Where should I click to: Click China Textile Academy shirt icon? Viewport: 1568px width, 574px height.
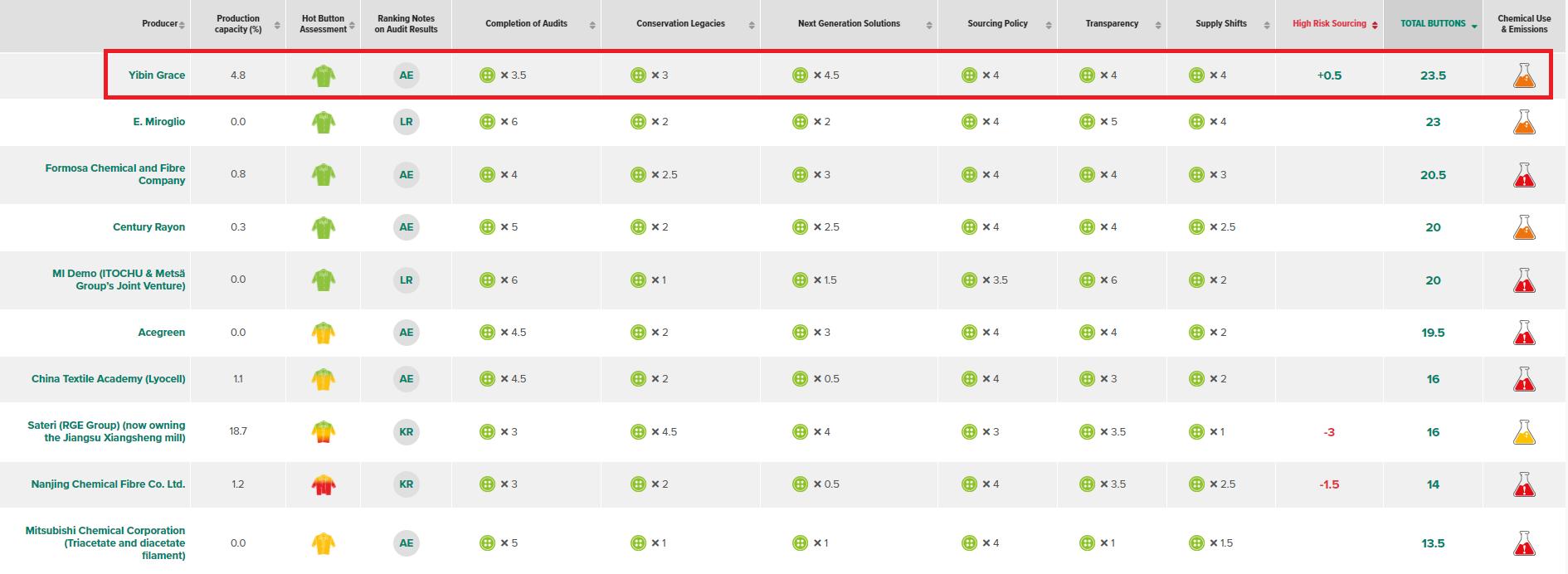click(x=323, y=379)
